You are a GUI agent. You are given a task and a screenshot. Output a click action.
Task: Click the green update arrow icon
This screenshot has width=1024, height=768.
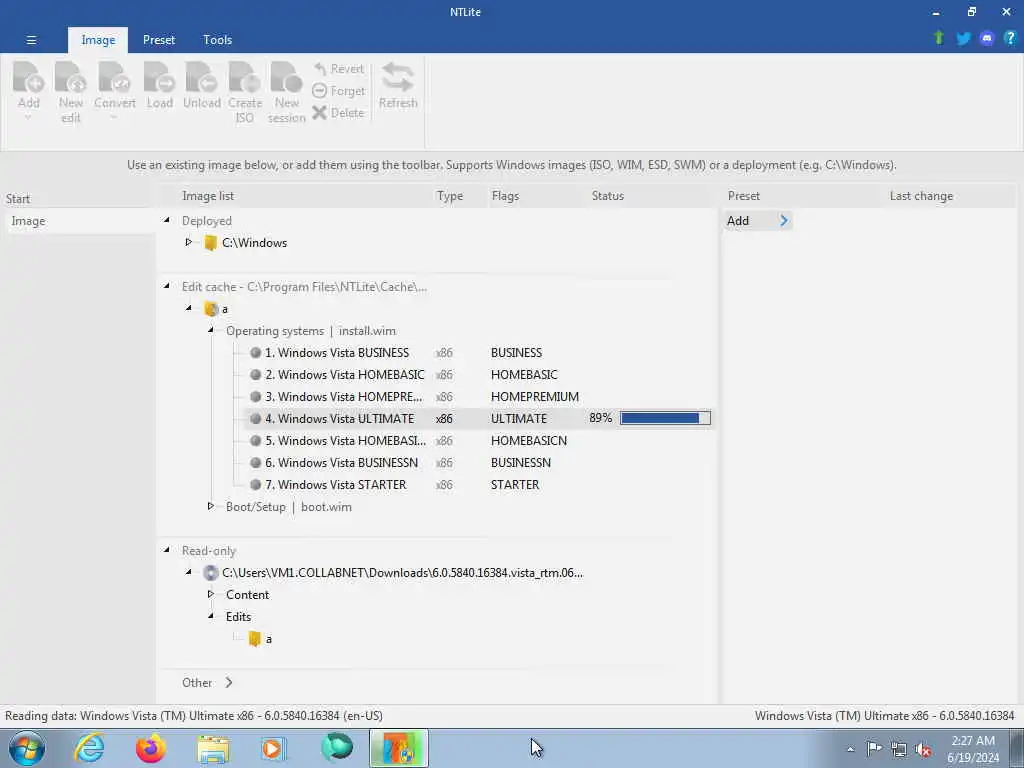[x=939, y=38]
